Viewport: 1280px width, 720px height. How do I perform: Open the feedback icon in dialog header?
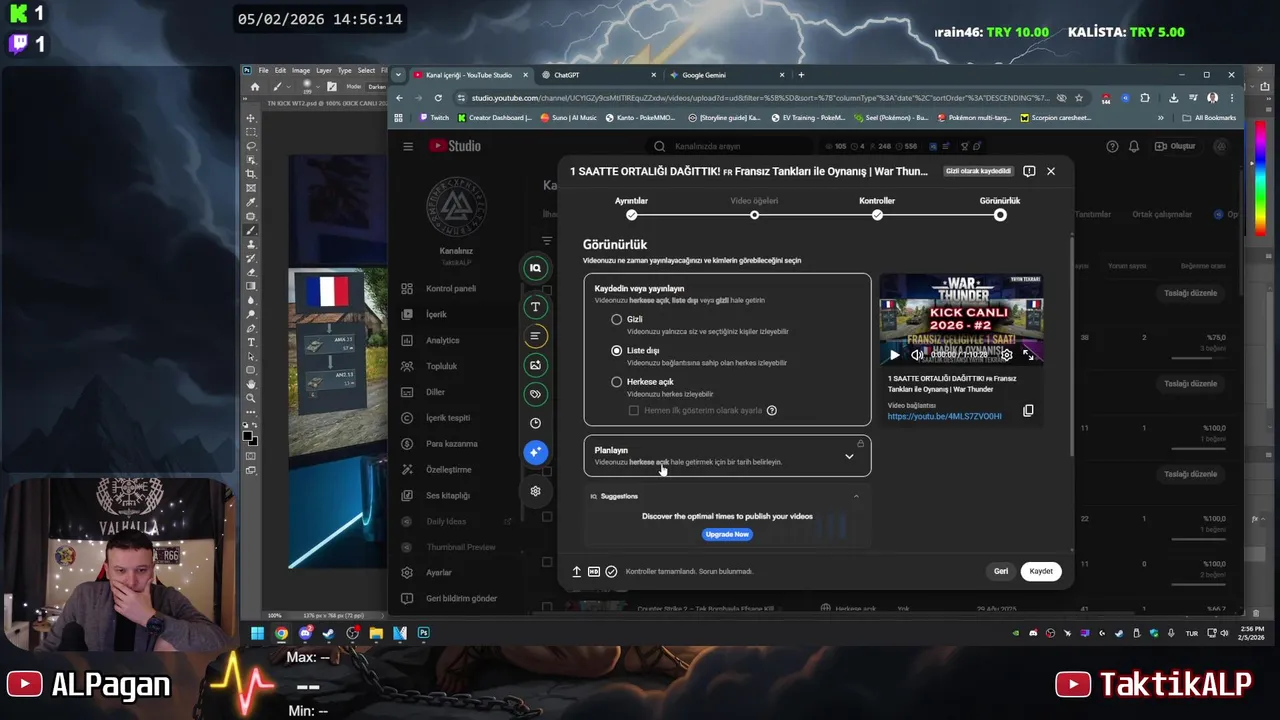coord(1029,171)
